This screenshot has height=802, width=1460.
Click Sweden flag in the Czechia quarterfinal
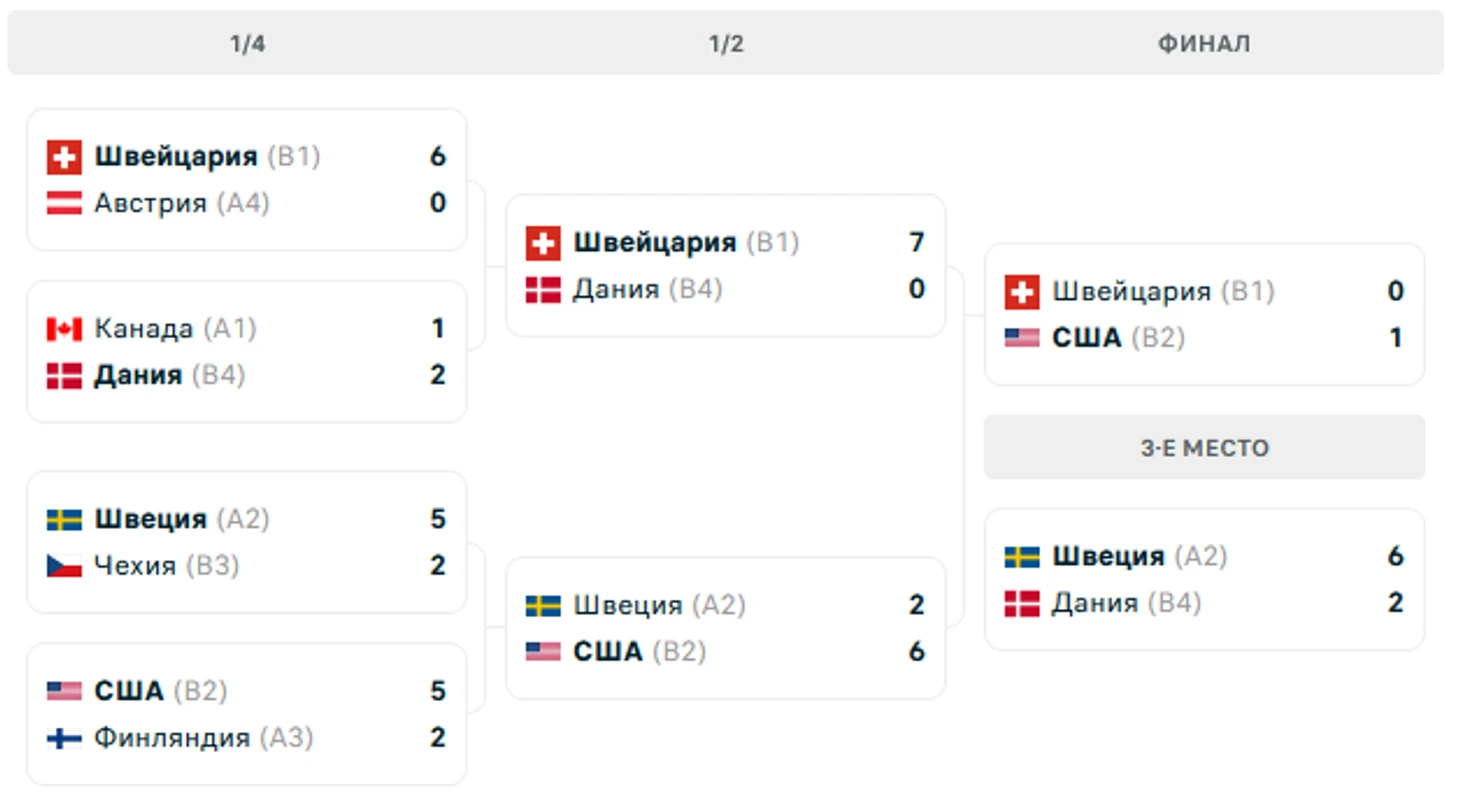[64, 520]
